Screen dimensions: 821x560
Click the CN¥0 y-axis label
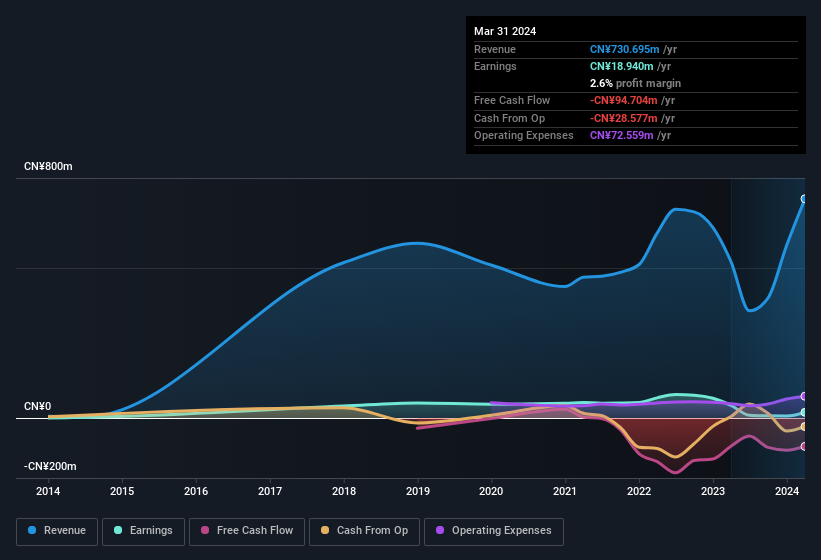tap(38, 406)
